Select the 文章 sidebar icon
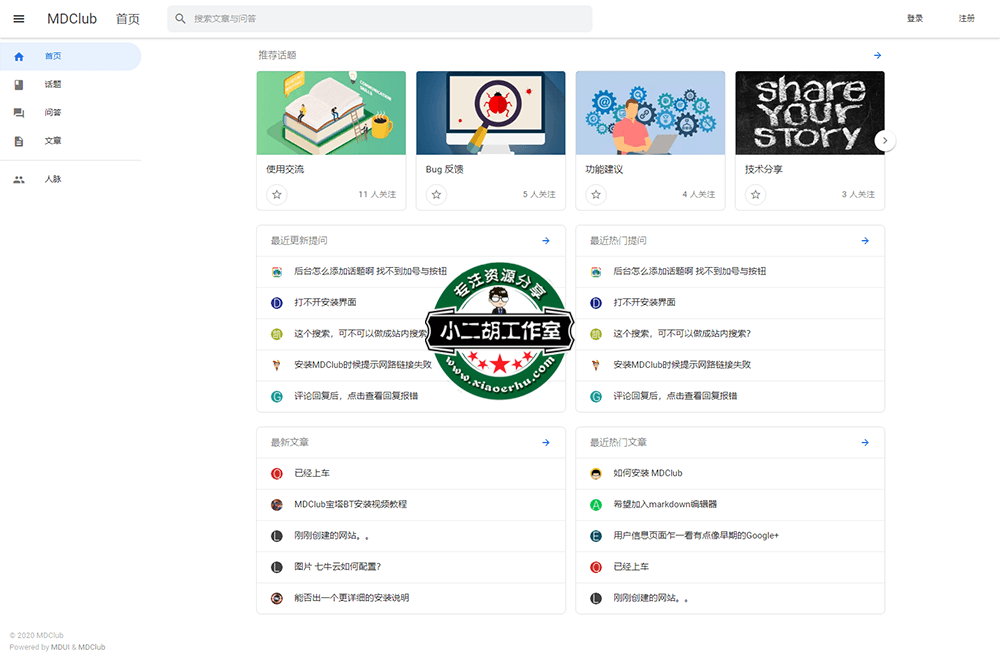 18,141
